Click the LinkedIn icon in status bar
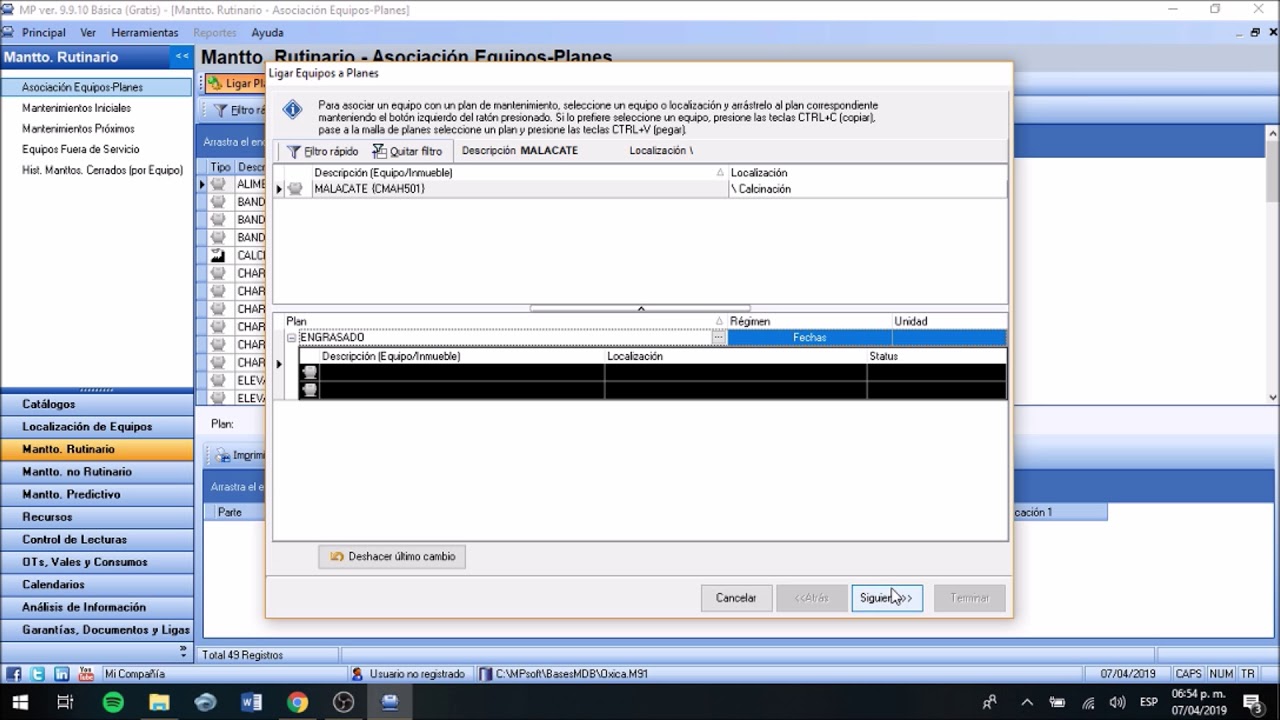Image resolution: width=1280 pixels, height=720 pixels. (61, 674)
